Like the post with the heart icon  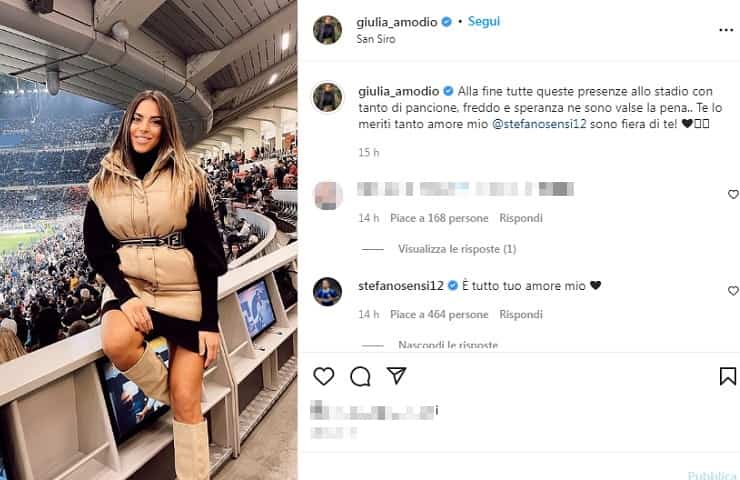click(x=324, y=376)
